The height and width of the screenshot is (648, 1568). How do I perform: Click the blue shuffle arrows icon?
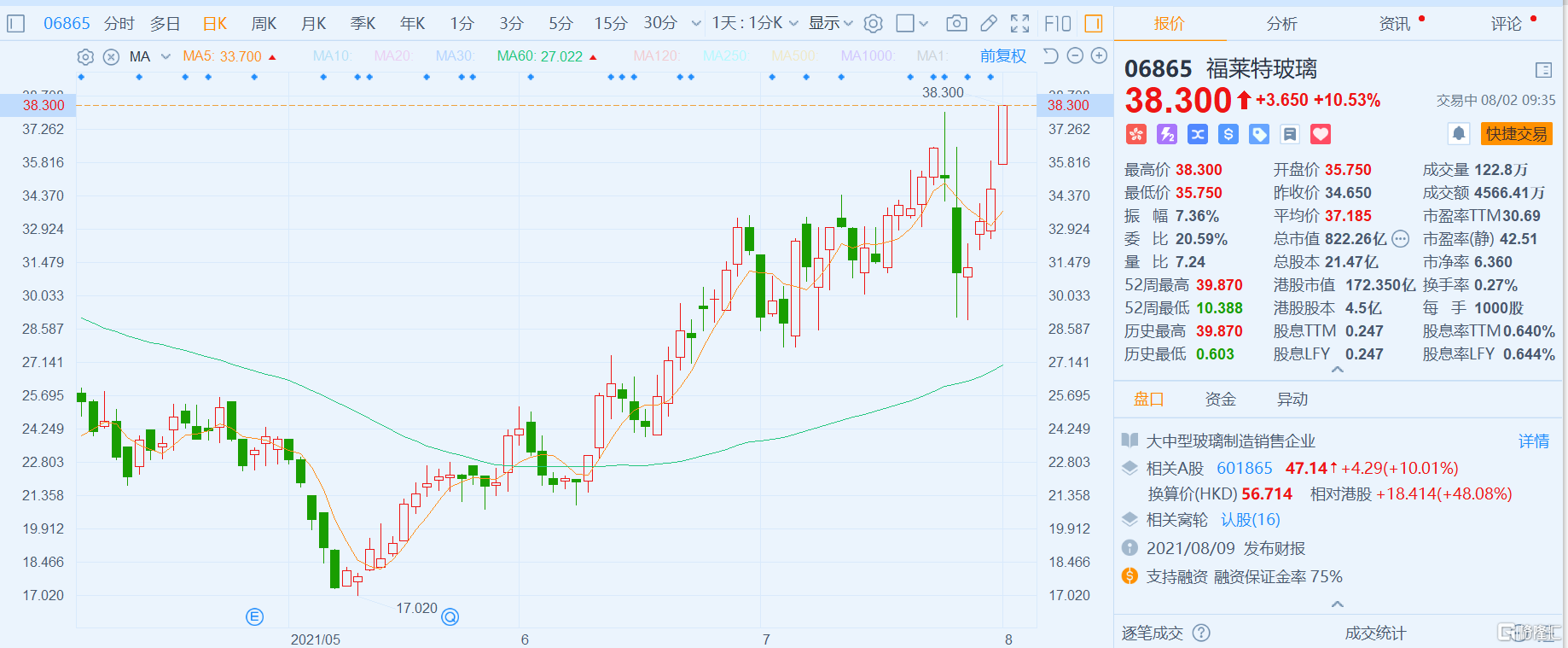click(x=1198, y=134)
